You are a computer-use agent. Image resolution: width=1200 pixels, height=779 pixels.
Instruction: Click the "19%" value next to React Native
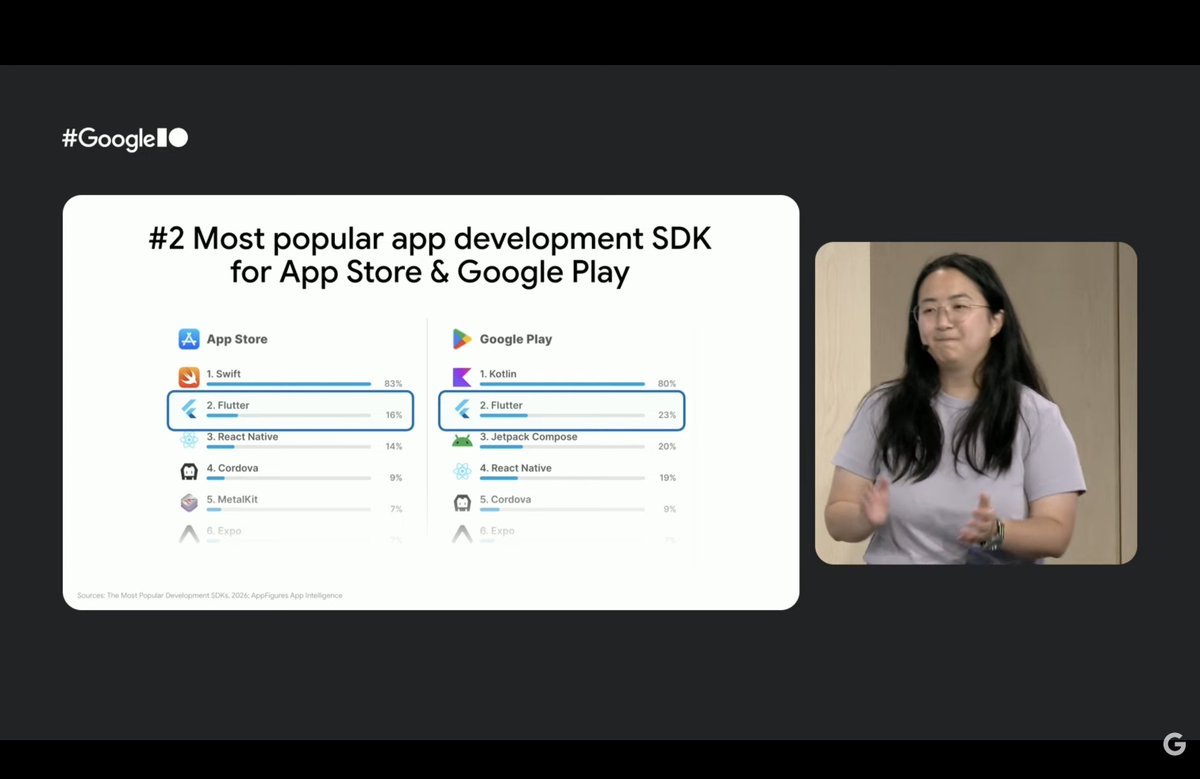[667, 478]
